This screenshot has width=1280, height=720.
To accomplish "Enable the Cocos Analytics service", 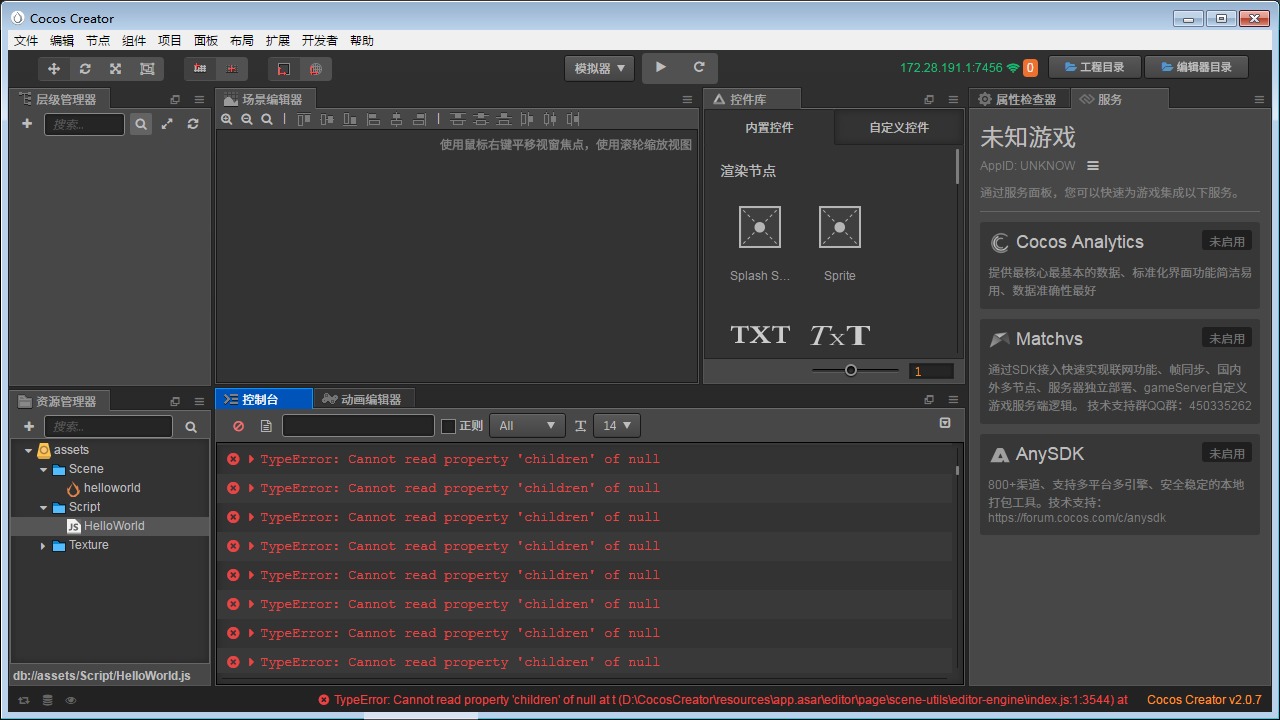I will tap(1227, 241).
